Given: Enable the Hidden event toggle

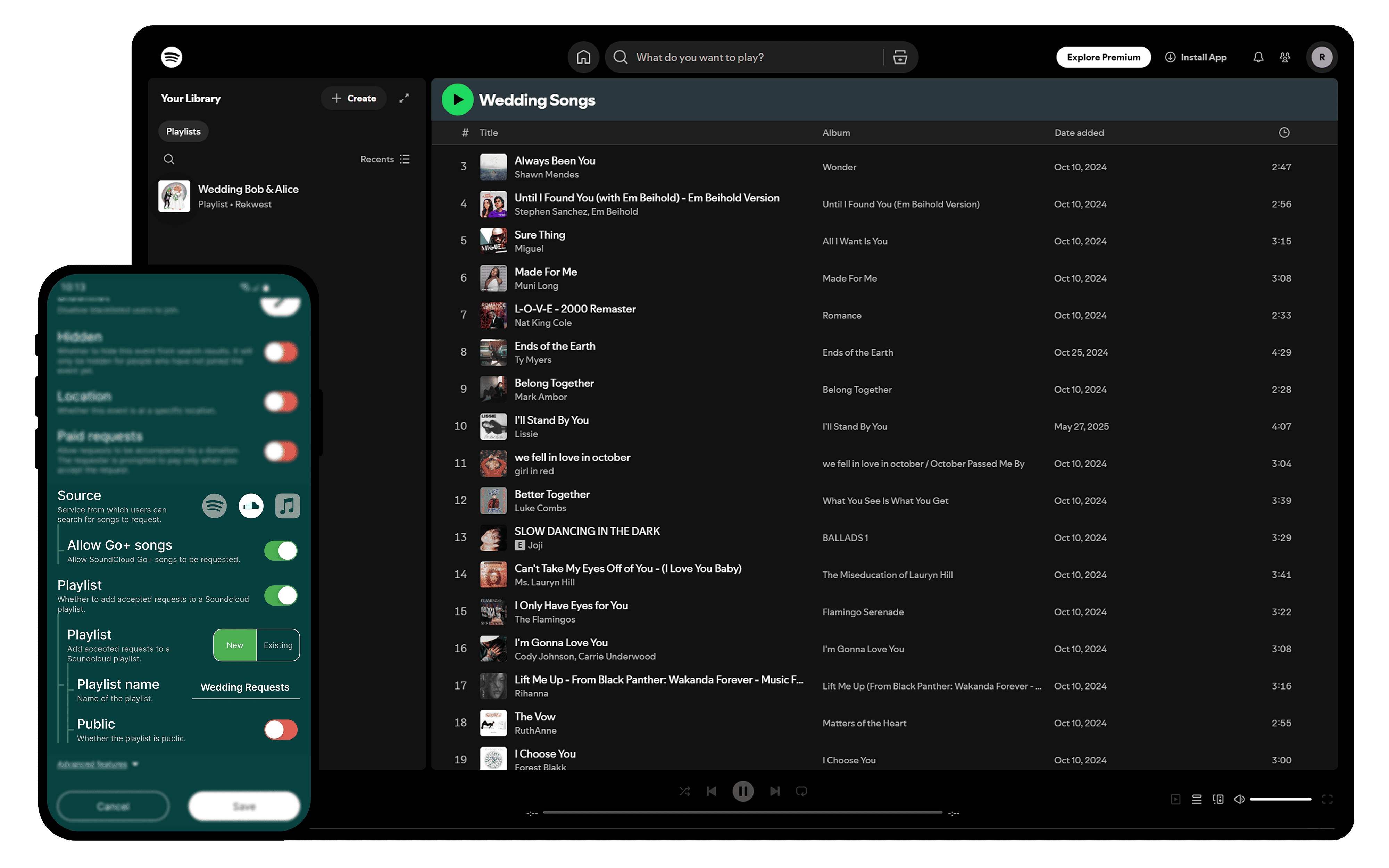Looking at the screenshot, I should (x=281, y=351).
